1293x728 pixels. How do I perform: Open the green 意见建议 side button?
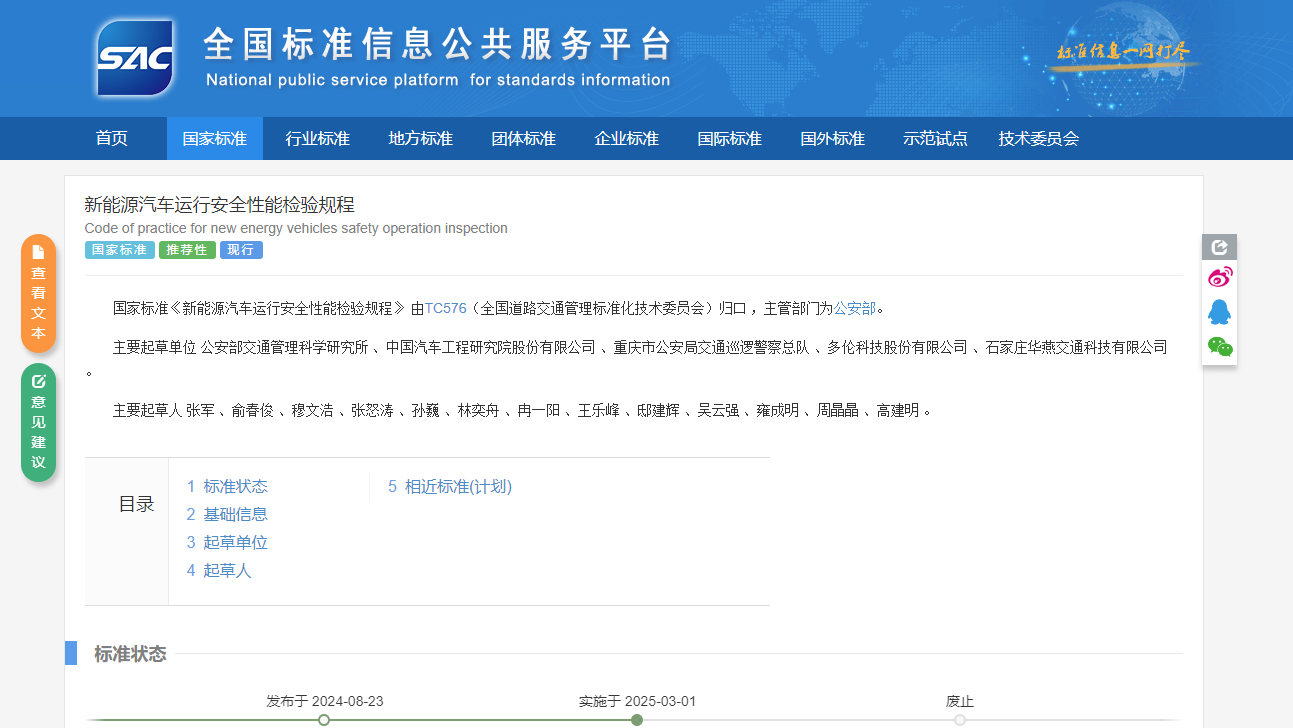pos(38,422)
